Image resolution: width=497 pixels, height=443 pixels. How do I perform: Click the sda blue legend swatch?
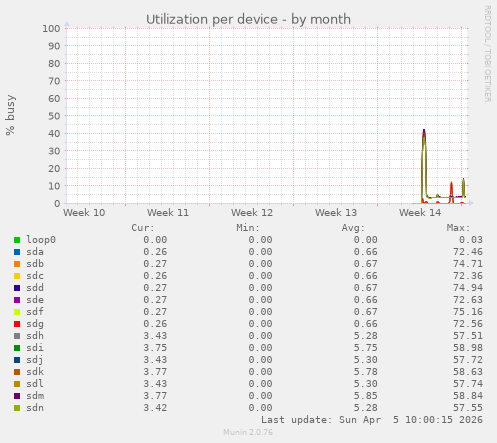(x=17, y=252)
